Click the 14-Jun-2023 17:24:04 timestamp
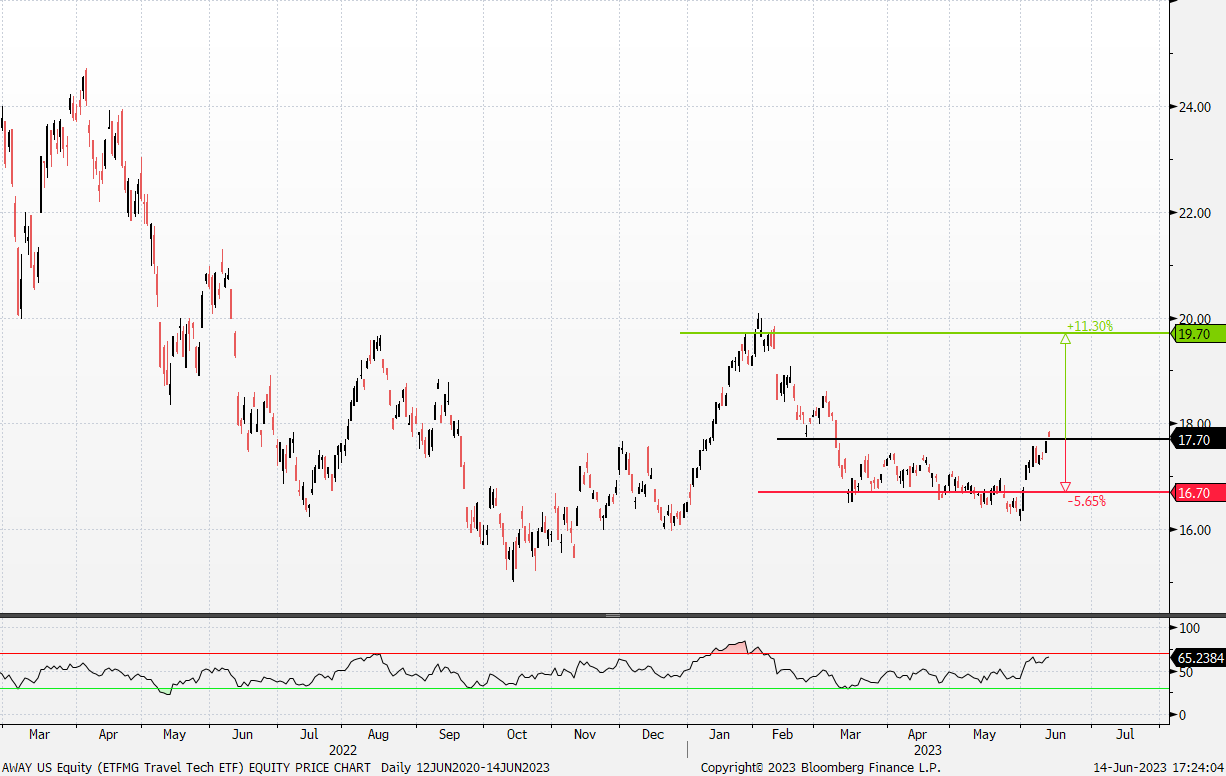This screenshot has height=776, width=1226. click(x=1158, y=768)
